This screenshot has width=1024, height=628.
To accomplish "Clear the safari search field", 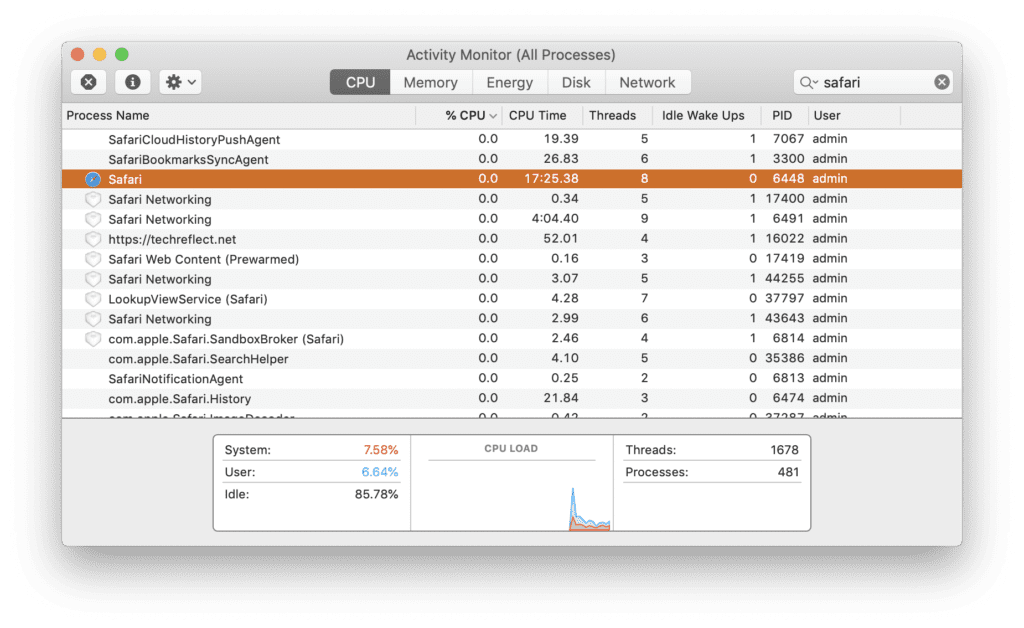I will 941,82.
